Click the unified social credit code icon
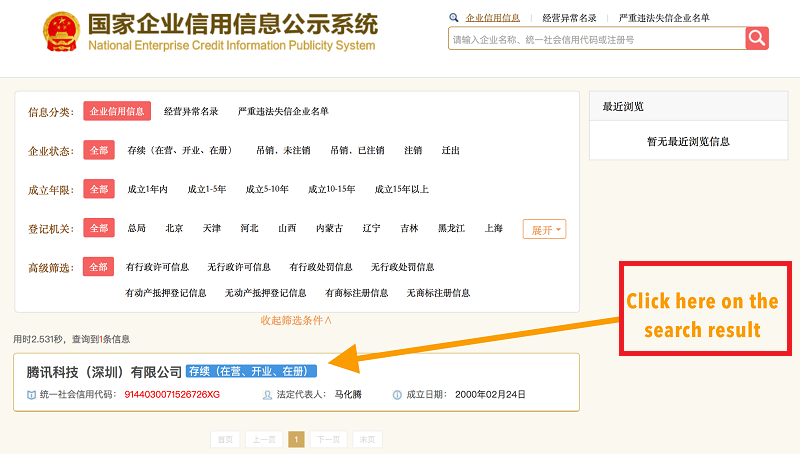 tap(31, 395)
